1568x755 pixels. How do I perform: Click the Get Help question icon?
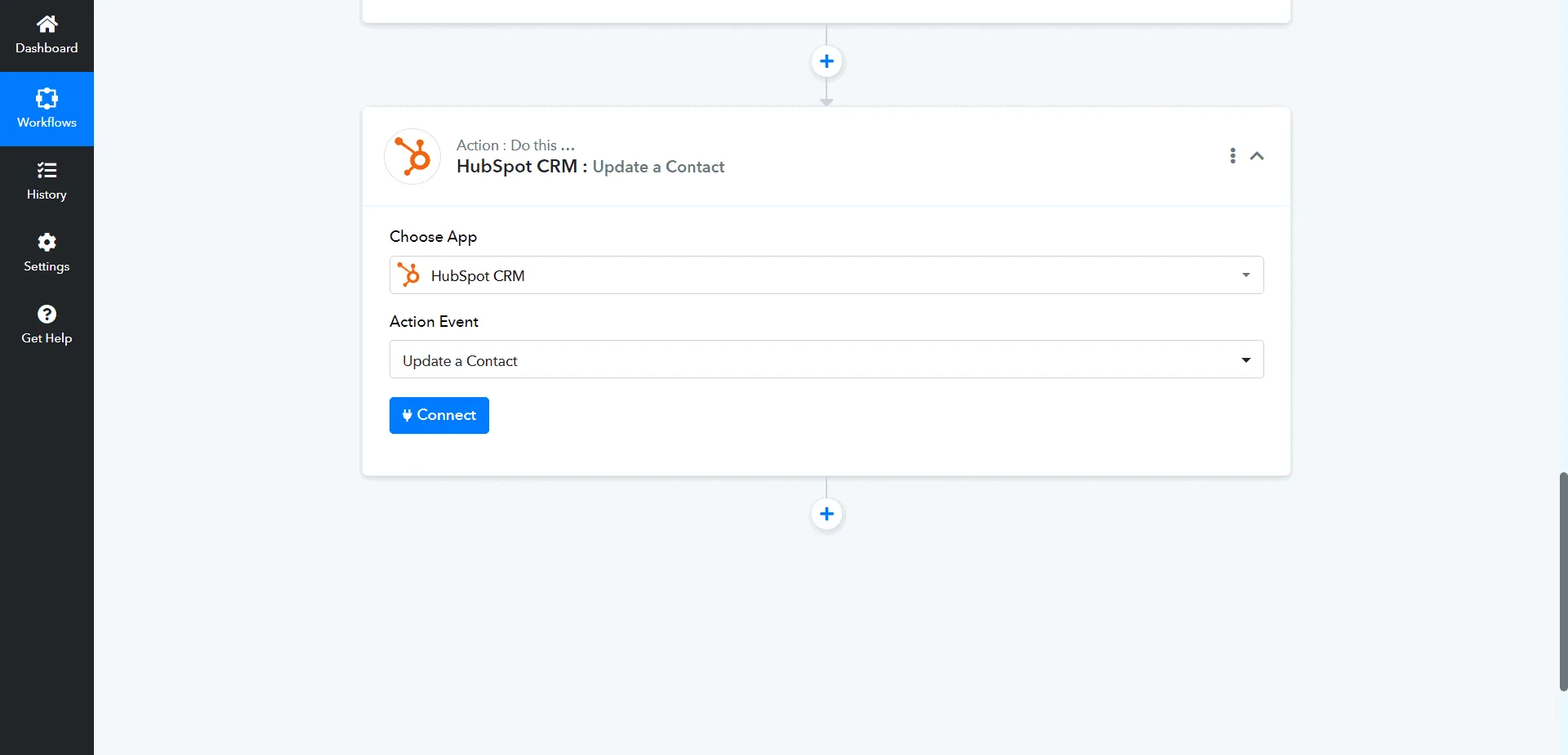pyautogui.click(x=47, y=315)
